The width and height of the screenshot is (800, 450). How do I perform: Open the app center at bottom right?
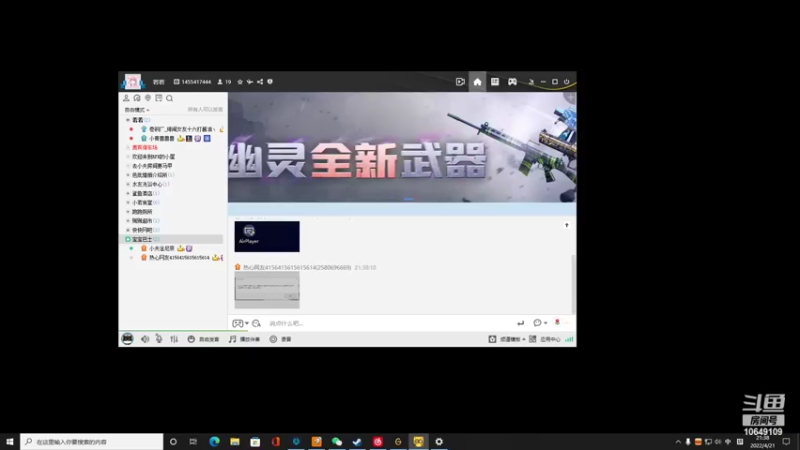(x=545, y=339)
